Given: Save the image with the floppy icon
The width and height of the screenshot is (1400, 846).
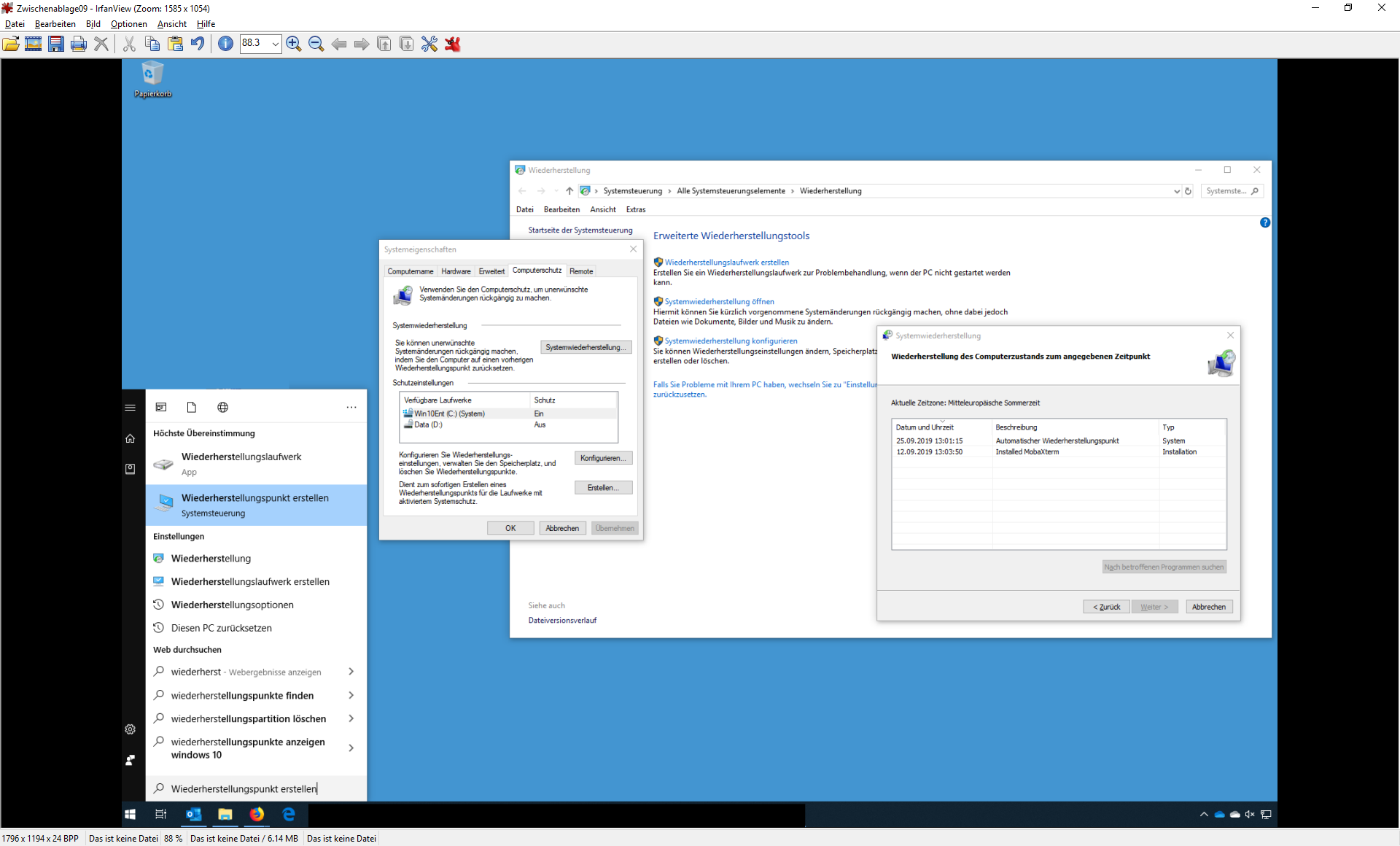Looking at the screenshot, I should 56,44.
